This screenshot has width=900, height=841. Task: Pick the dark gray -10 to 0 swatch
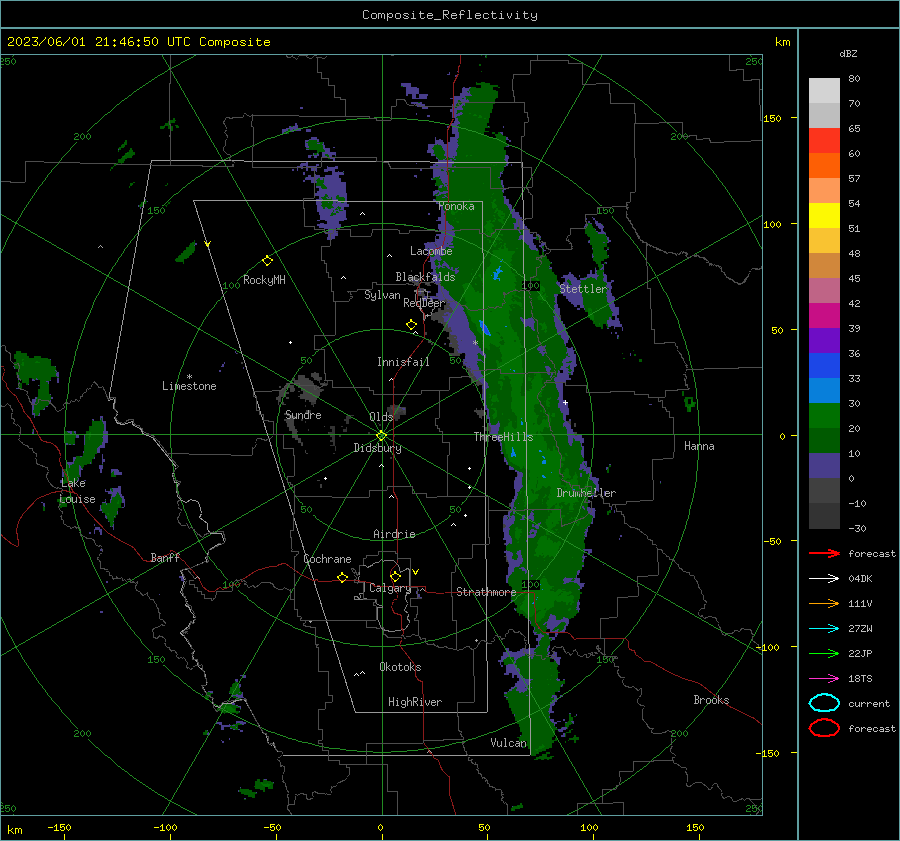click(x=824, y=490)
